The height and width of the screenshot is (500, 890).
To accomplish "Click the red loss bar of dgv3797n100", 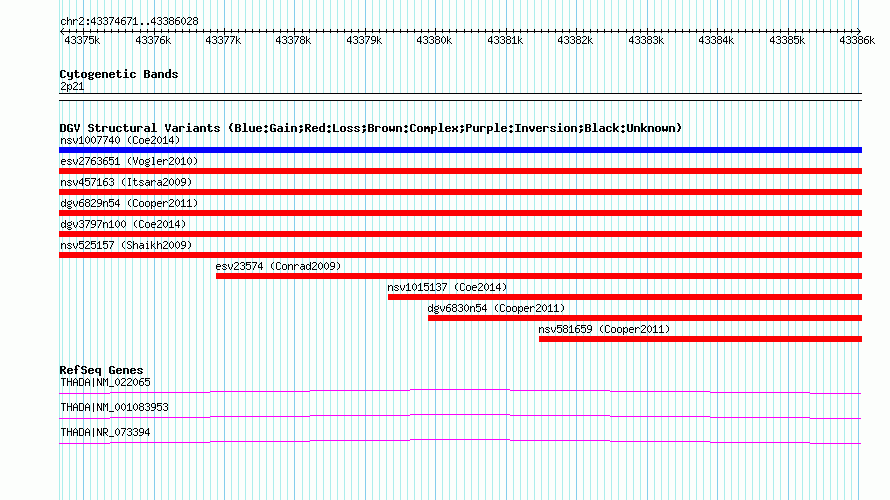I will click(460, 234).
